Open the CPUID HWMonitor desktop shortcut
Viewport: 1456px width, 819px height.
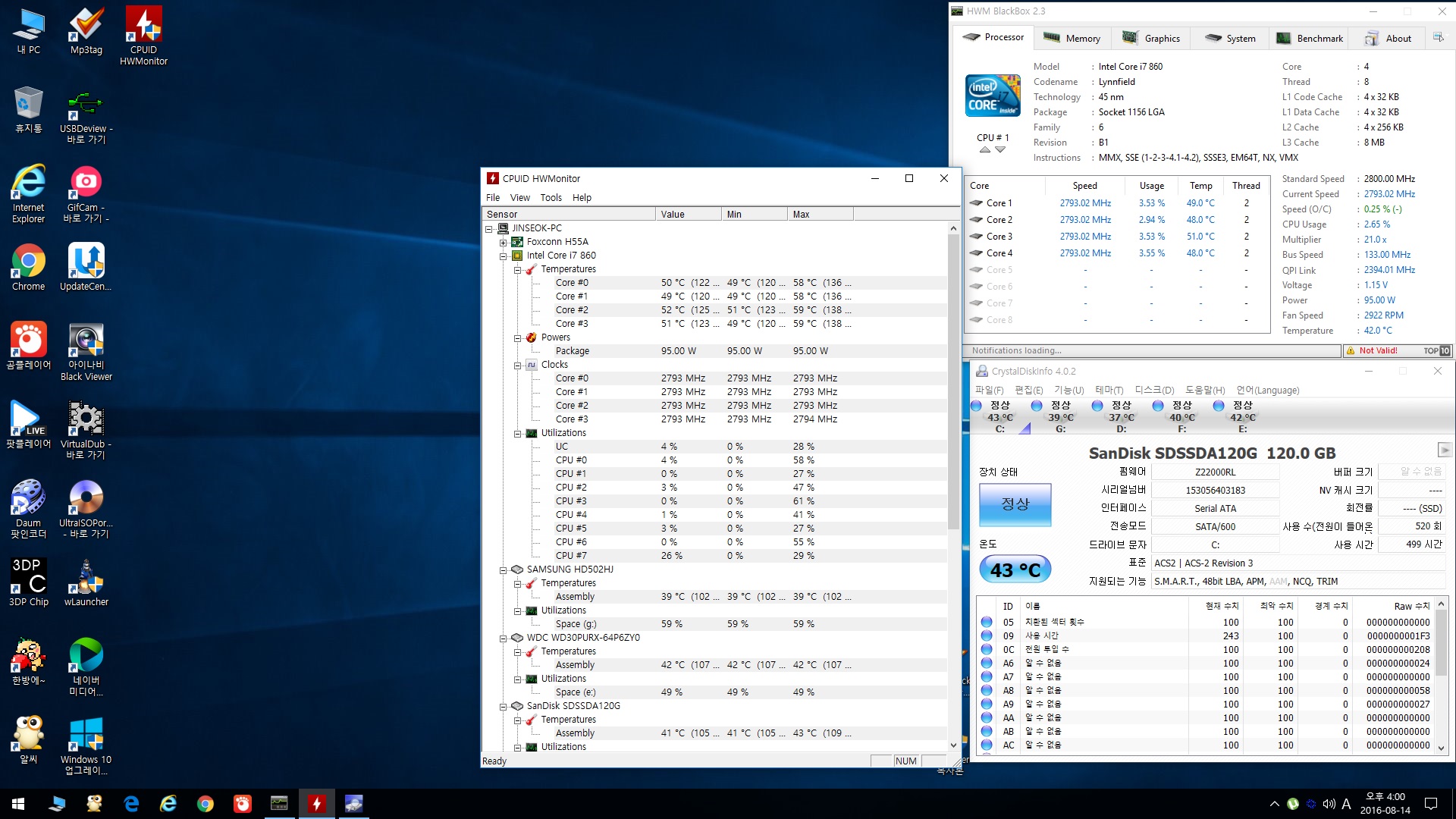(143, 36)
